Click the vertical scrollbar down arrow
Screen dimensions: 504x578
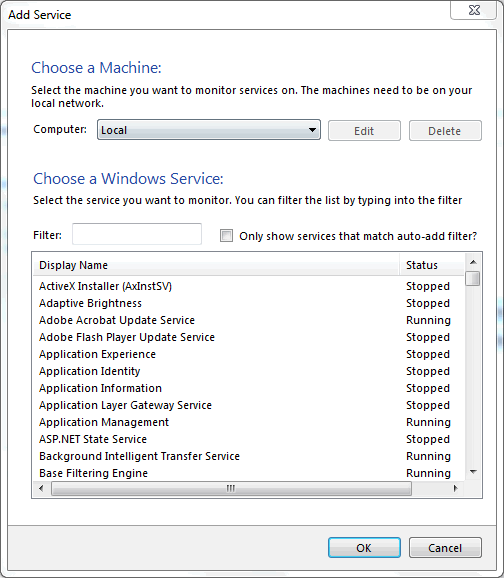point(473,471)
